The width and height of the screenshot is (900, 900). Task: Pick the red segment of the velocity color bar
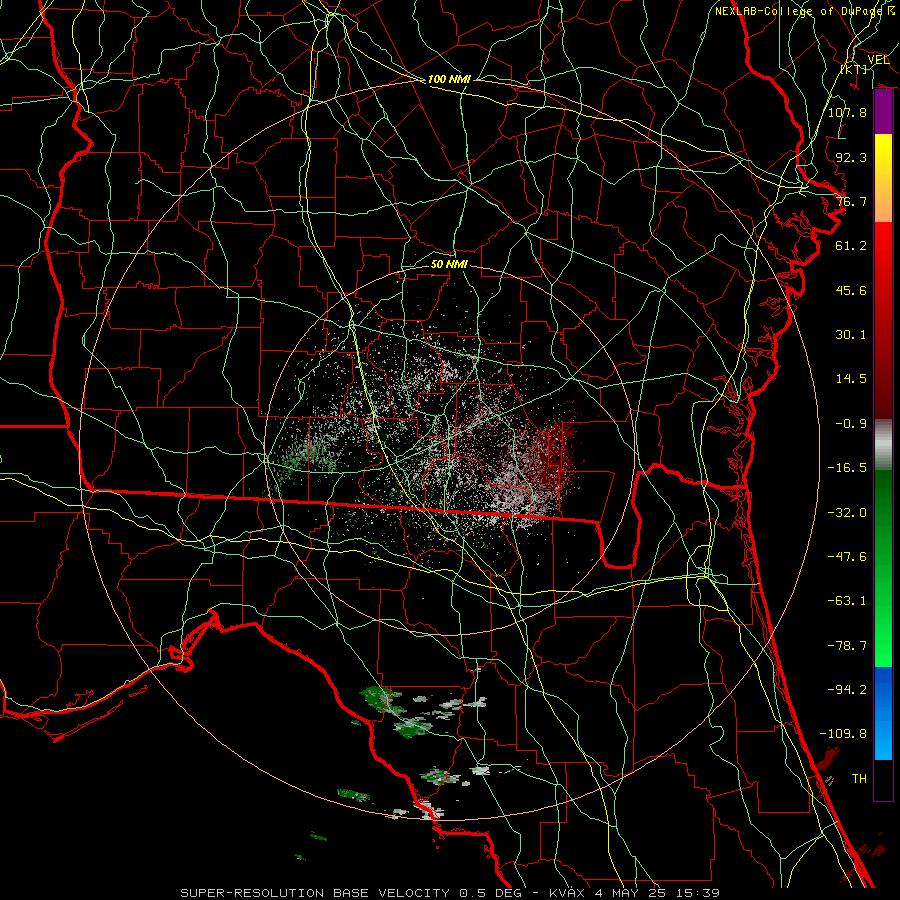point(883,320)
